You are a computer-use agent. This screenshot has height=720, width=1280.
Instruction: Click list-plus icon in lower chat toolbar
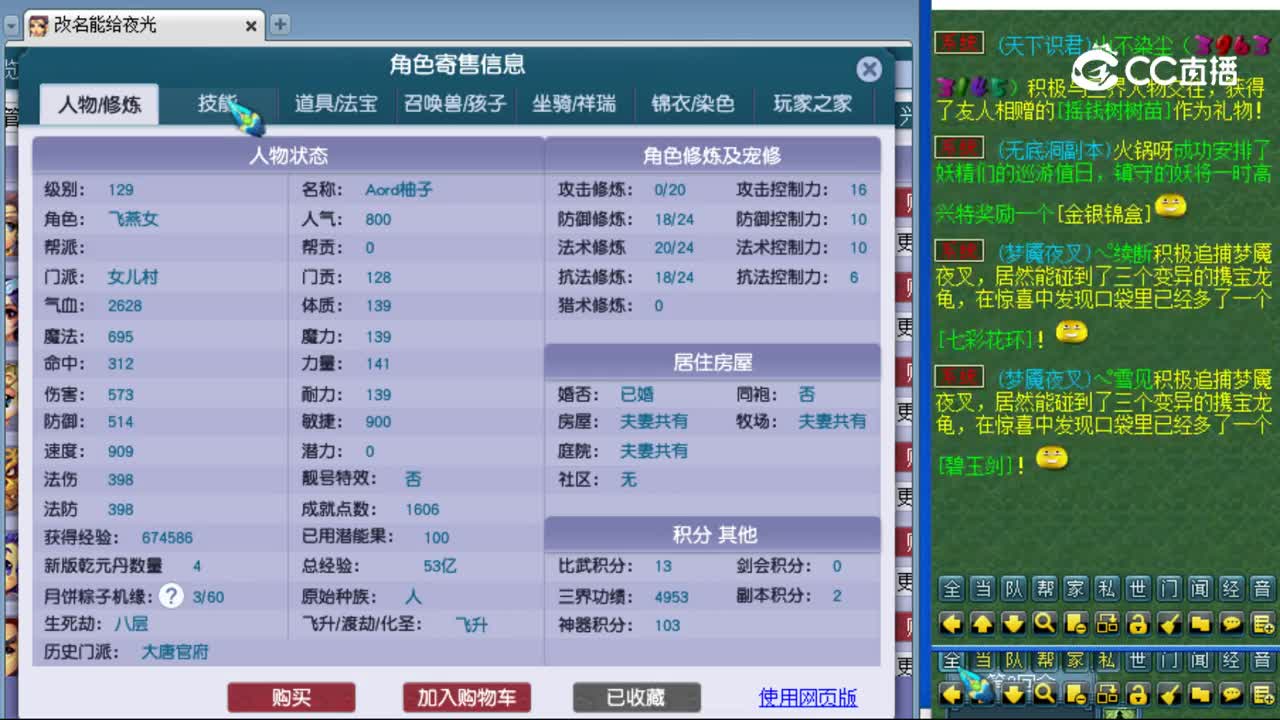tap(1262, 694)
